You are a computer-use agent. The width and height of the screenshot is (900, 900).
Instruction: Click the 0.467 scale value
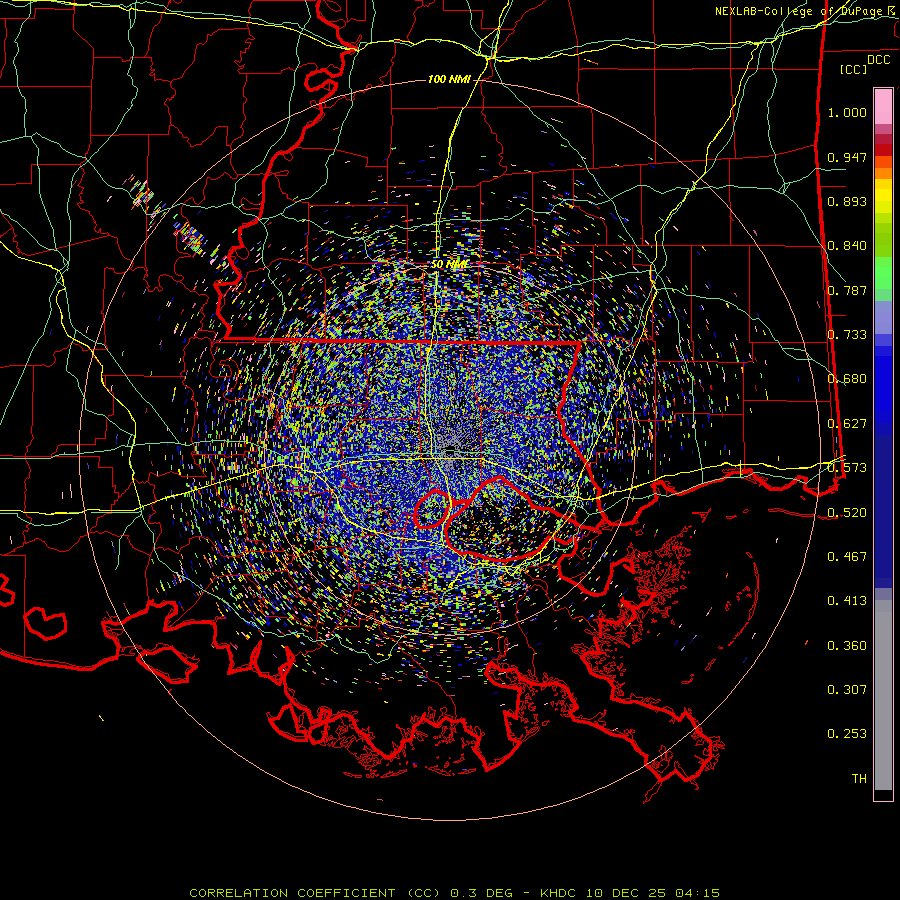[847, 557]
